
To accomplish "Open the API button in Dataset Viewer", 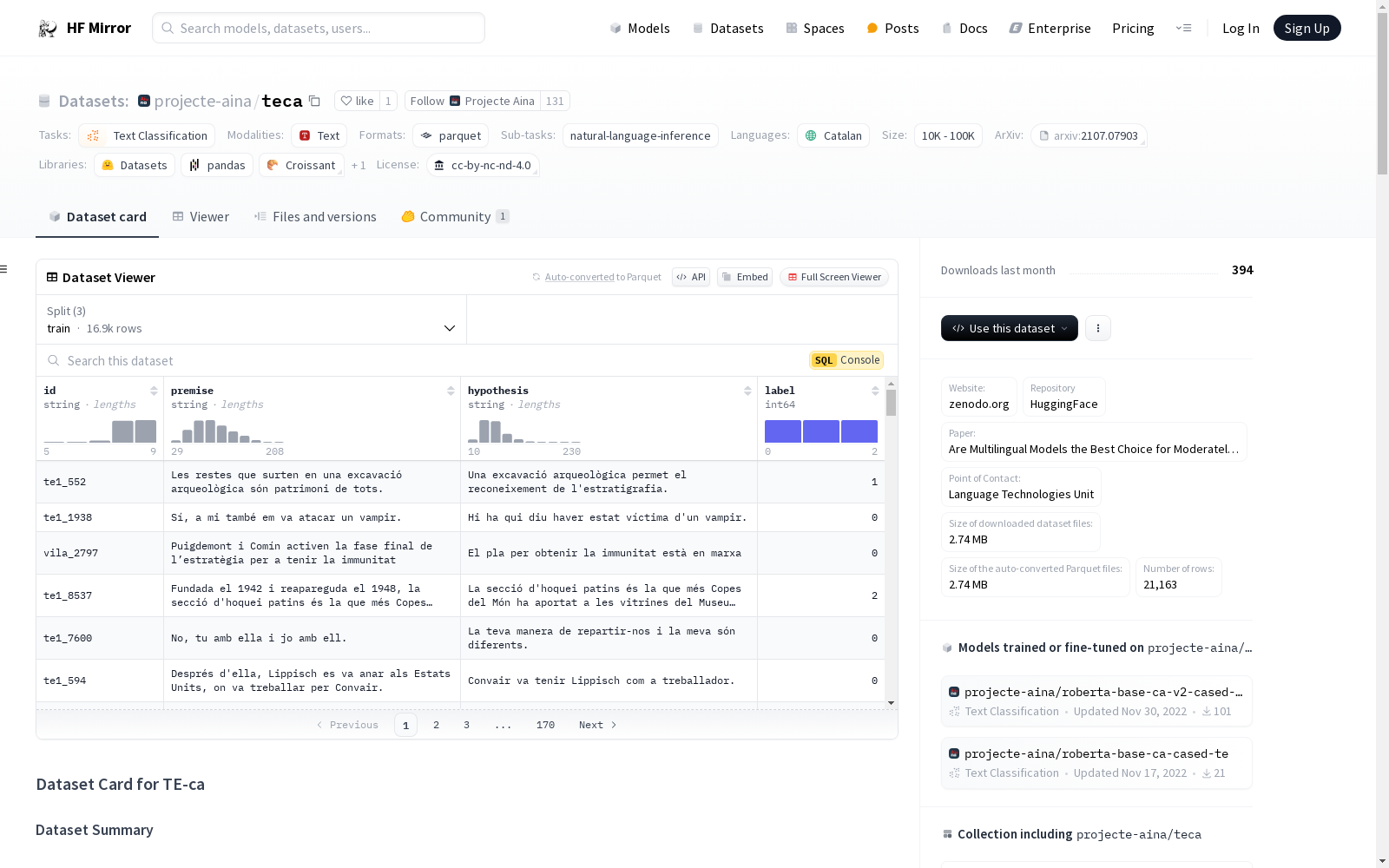I will (x=691, y=277).
